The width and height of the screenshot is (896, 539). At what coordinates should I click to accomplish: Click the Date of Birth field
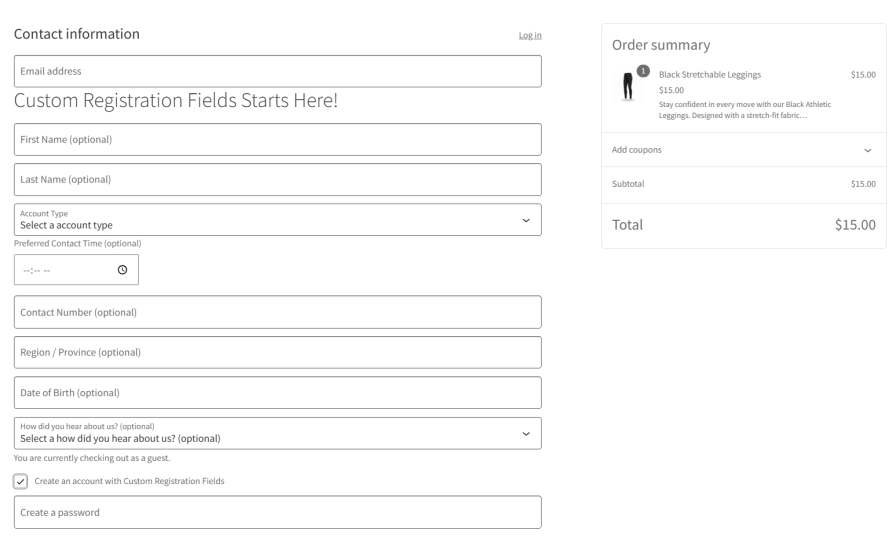click(278, 393)
